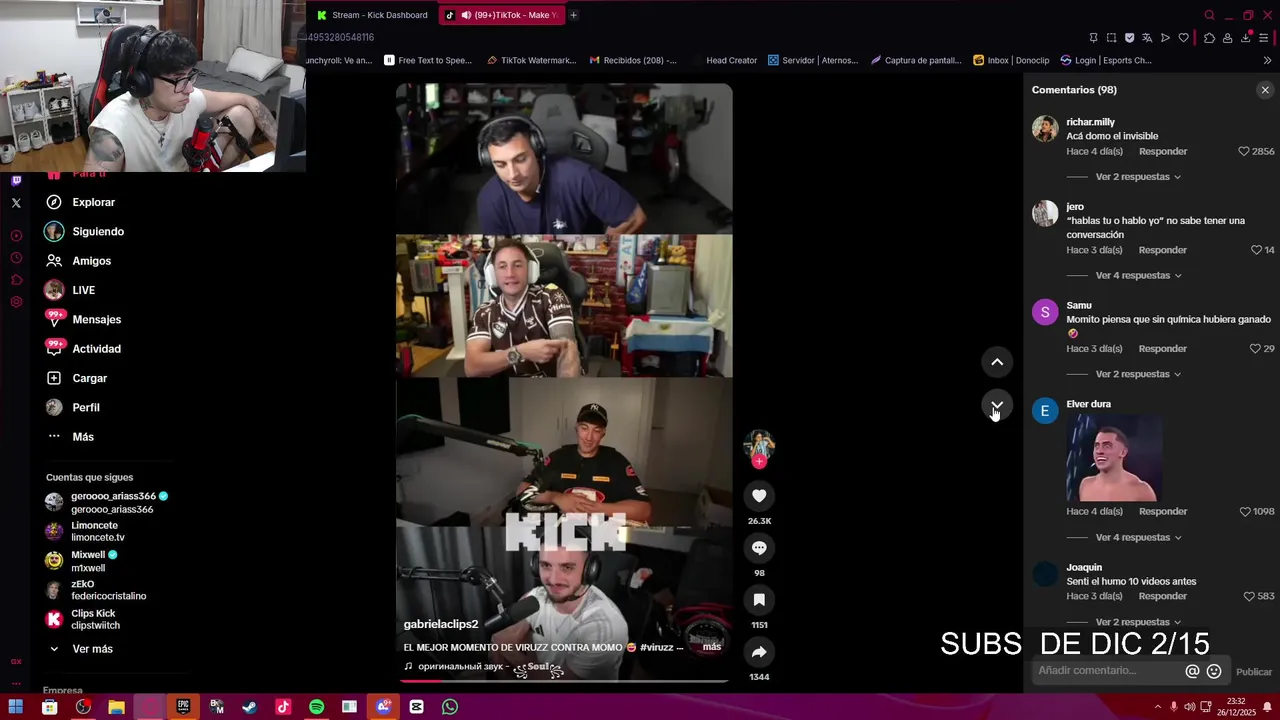Viewport: 1280px width, 720px height.
Task: Open Amigos section
Action: (79, 261)
